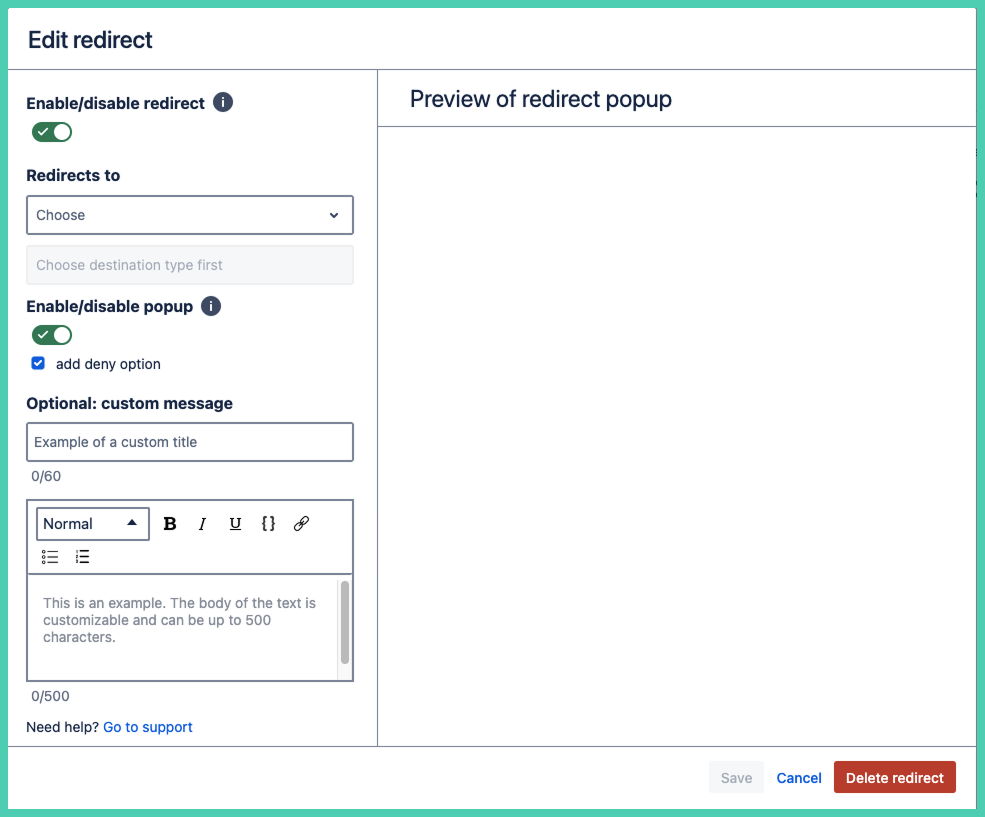The height and width of the screenshot is (817, 985).
Task: Create a bulleted list
Action: (50, 557)
